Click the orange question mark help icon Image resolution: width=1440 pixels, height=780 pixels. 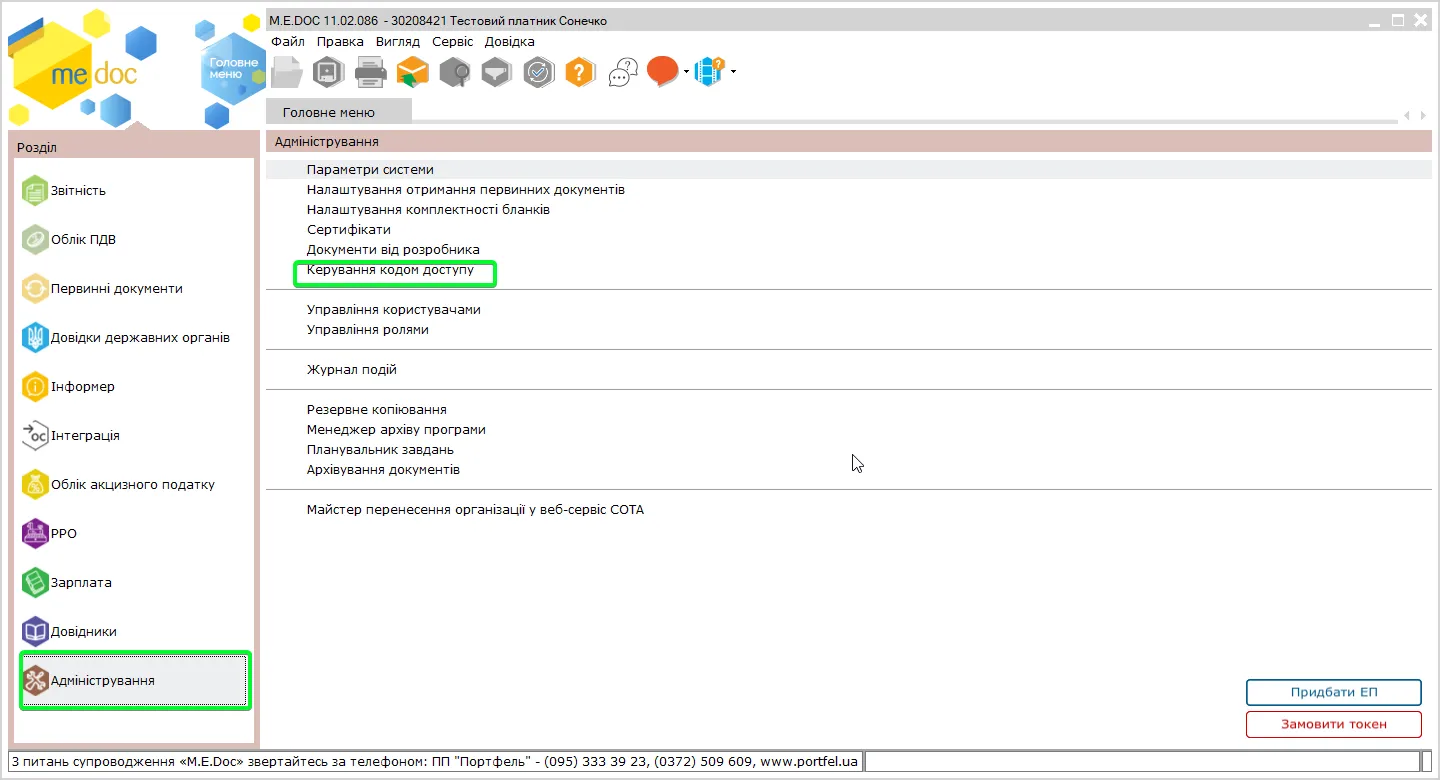[x=581, y=73]
